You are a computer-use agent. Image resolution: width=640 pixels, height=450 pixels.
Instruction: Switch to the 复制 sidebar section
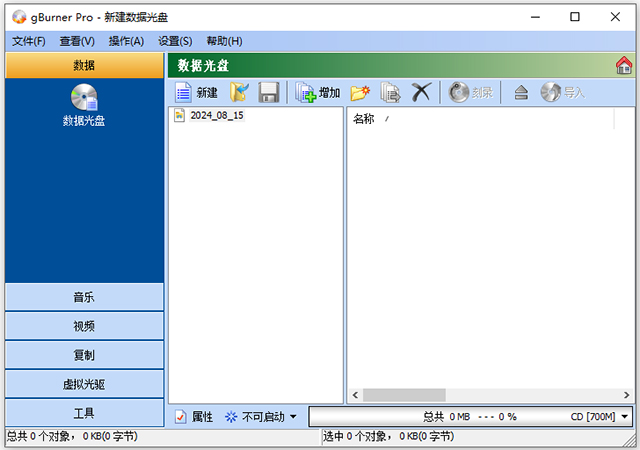[84, 355]
